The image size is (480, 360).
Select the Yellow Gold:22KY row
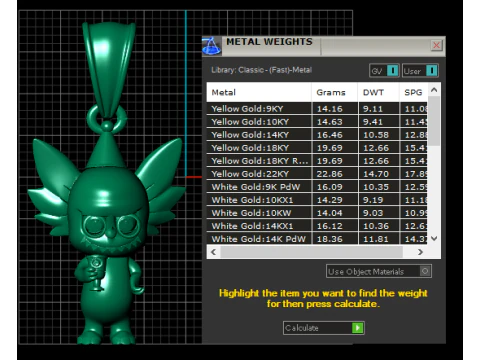317,174
